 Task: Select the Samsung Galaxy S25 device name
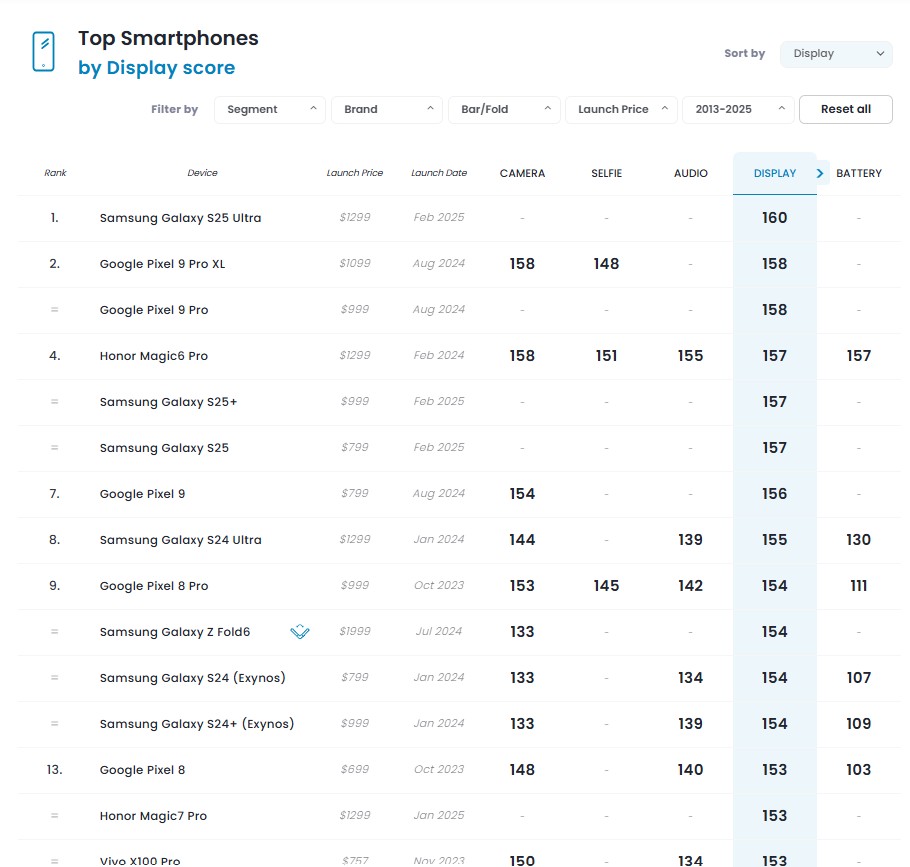coord(164,448)
